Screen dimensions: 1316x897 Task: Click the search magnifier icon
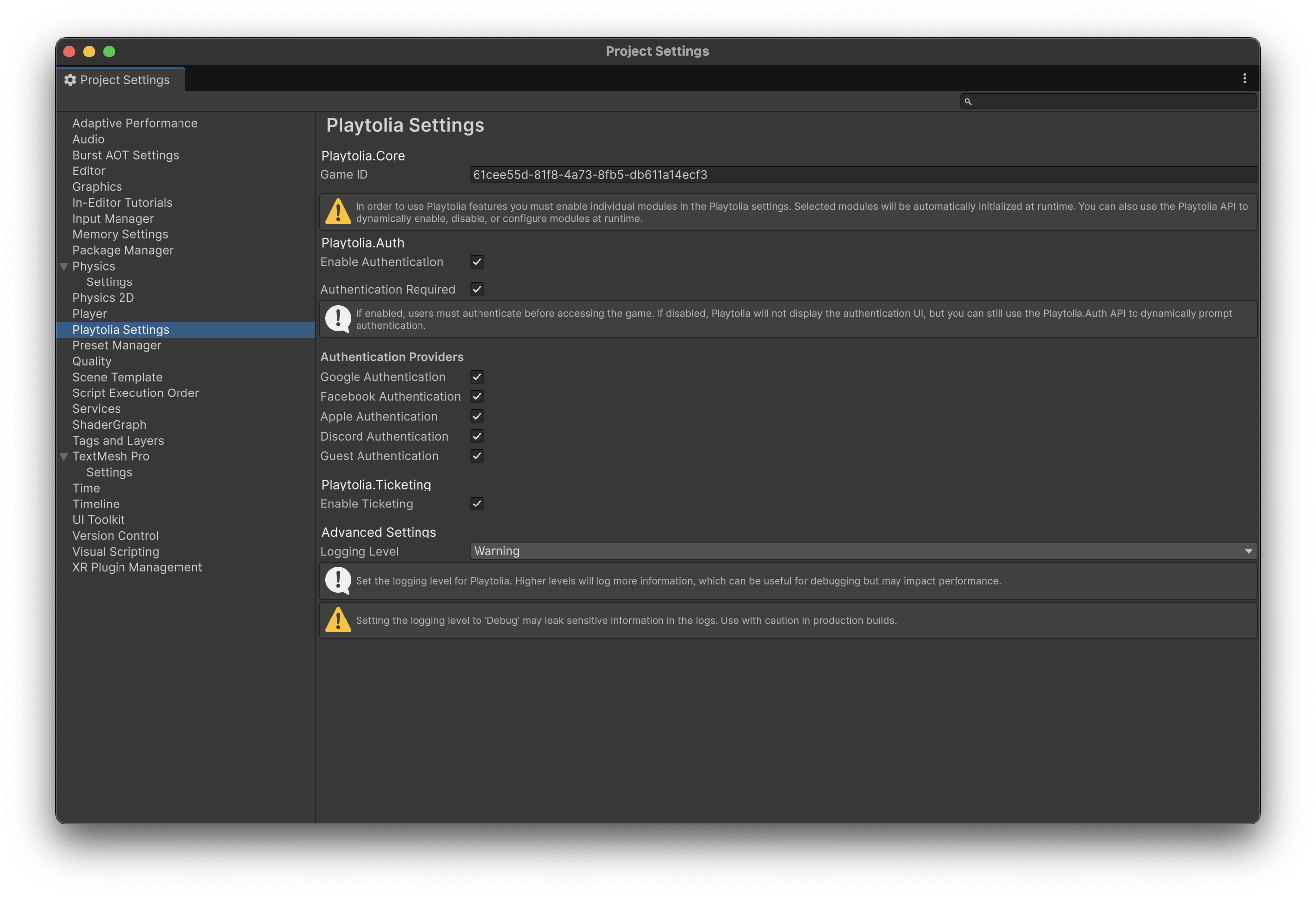968,101
